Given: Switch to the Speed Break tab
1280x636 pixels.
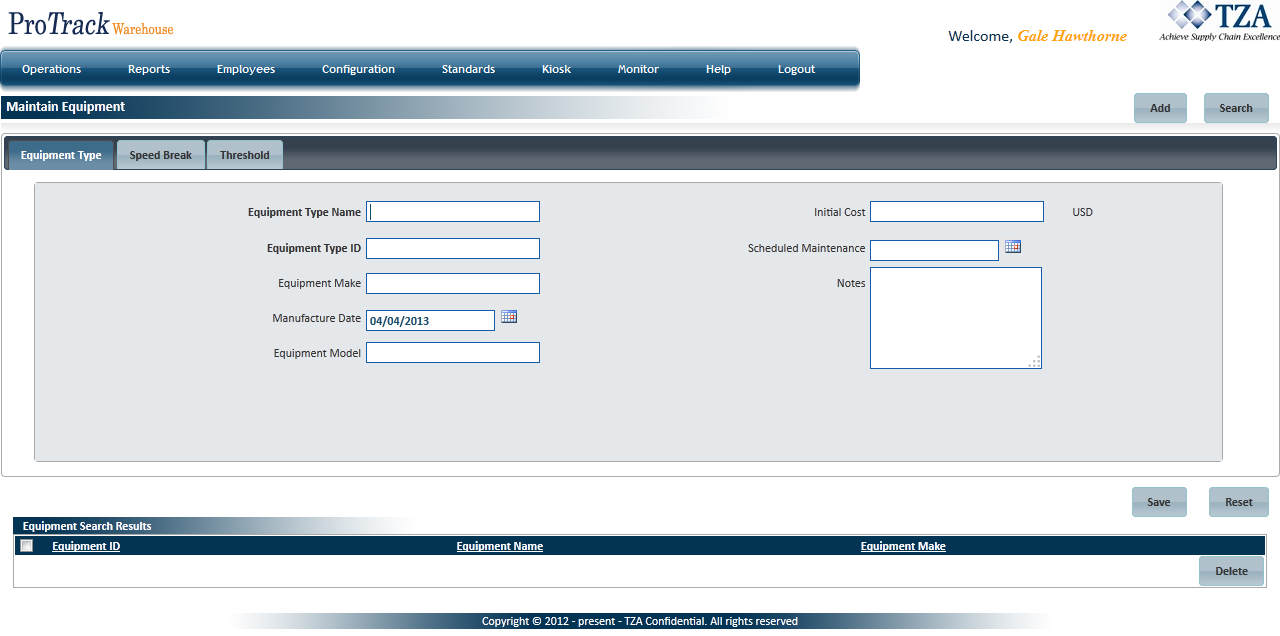Looking at the screenshot, I should 161,156.
